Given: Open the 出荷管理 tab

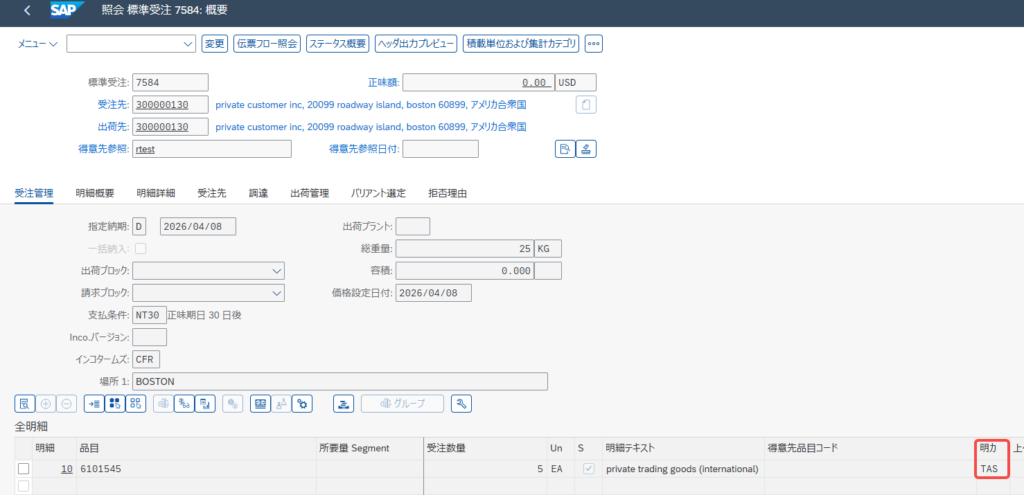Looking at the screenshot, I should pos(309,193).
